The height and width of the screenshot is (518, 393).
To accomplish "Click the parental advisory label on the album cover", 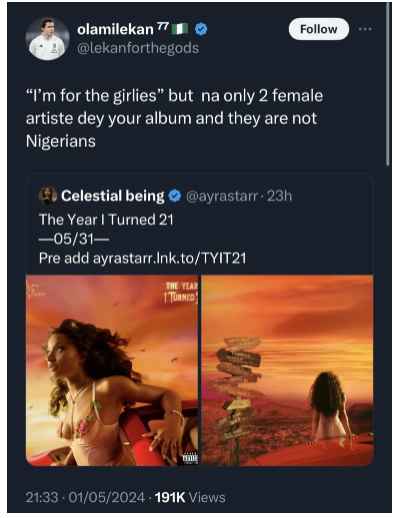I will click(x=189, y=457).
